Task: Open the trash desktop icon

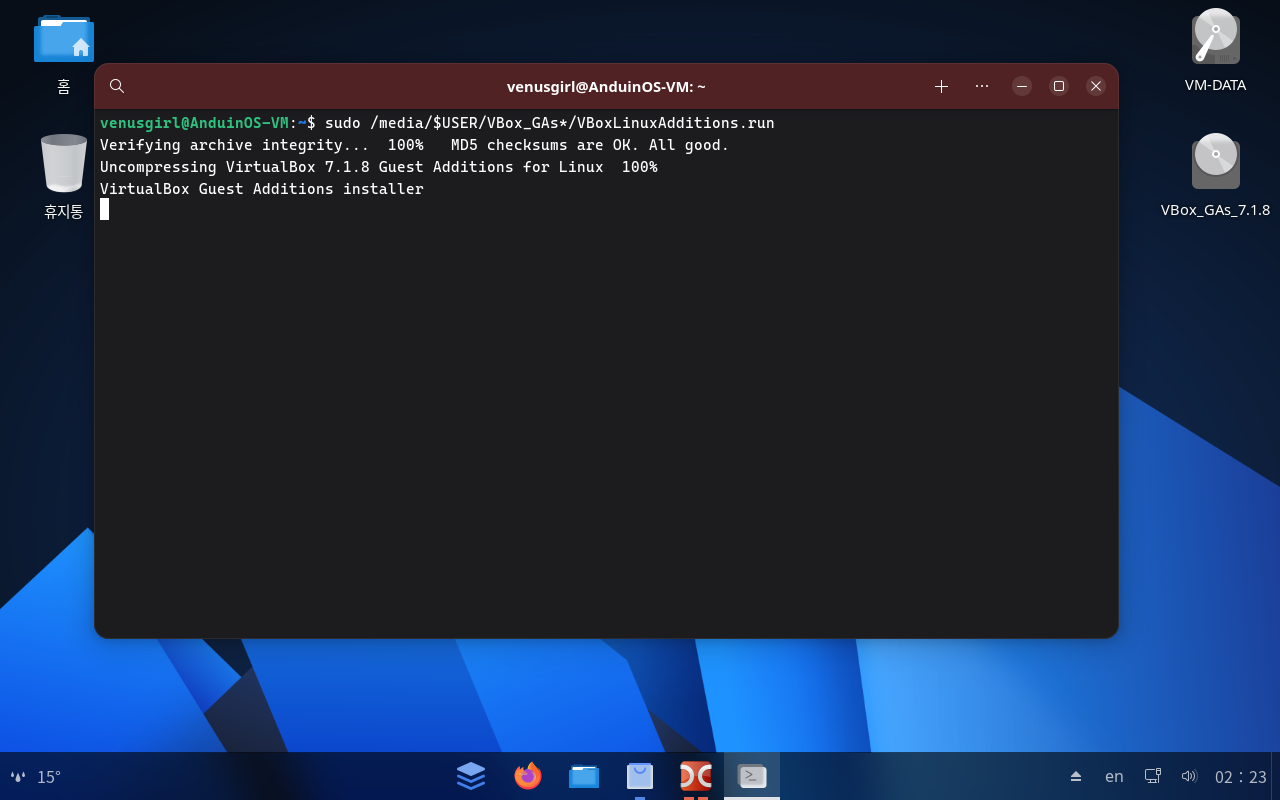Action: [x=64, y=163]
